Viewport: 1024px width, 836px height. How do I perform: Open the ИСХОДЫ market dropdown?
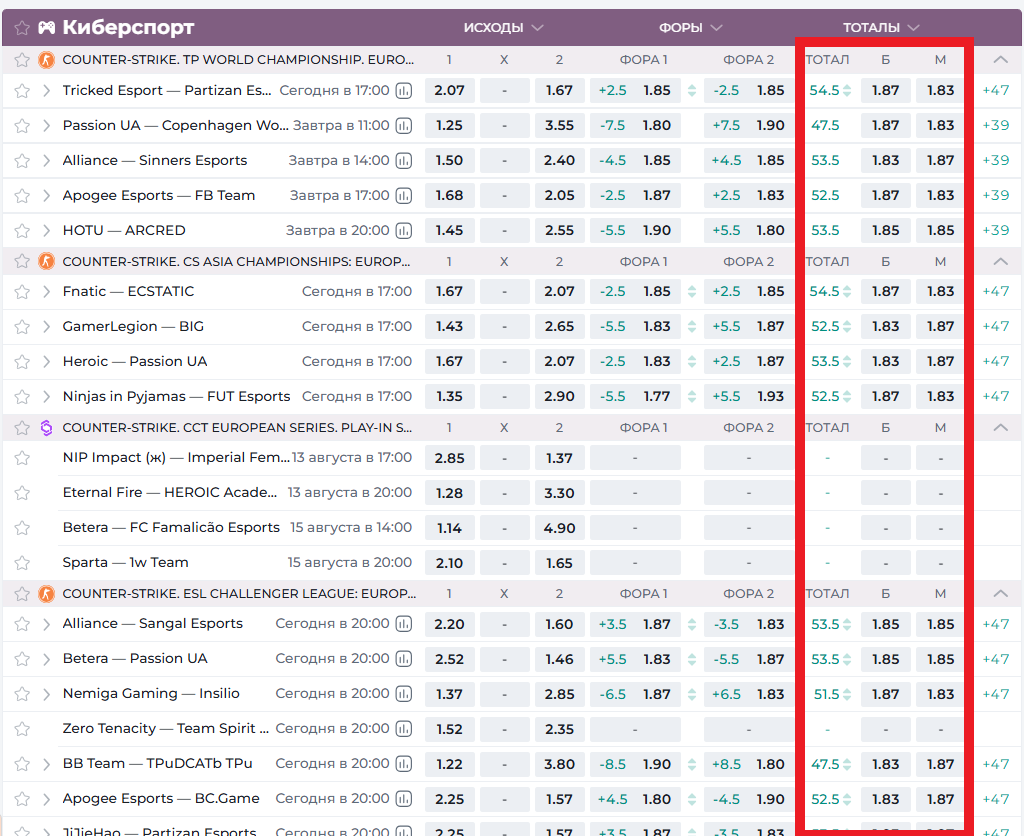pos(504,27)
